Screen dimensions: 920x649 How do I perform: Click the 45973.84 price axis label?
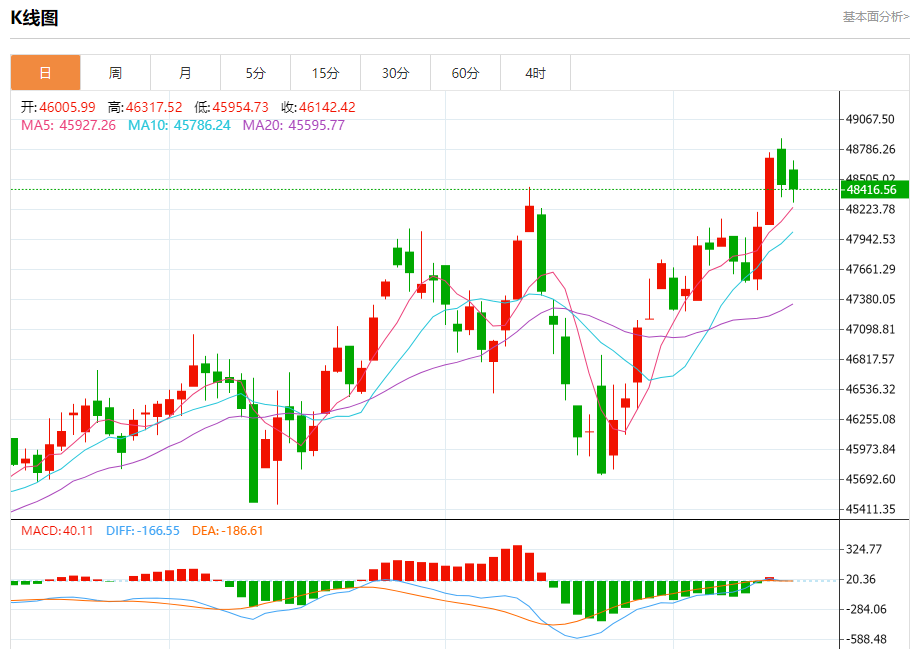coord(870,449)
